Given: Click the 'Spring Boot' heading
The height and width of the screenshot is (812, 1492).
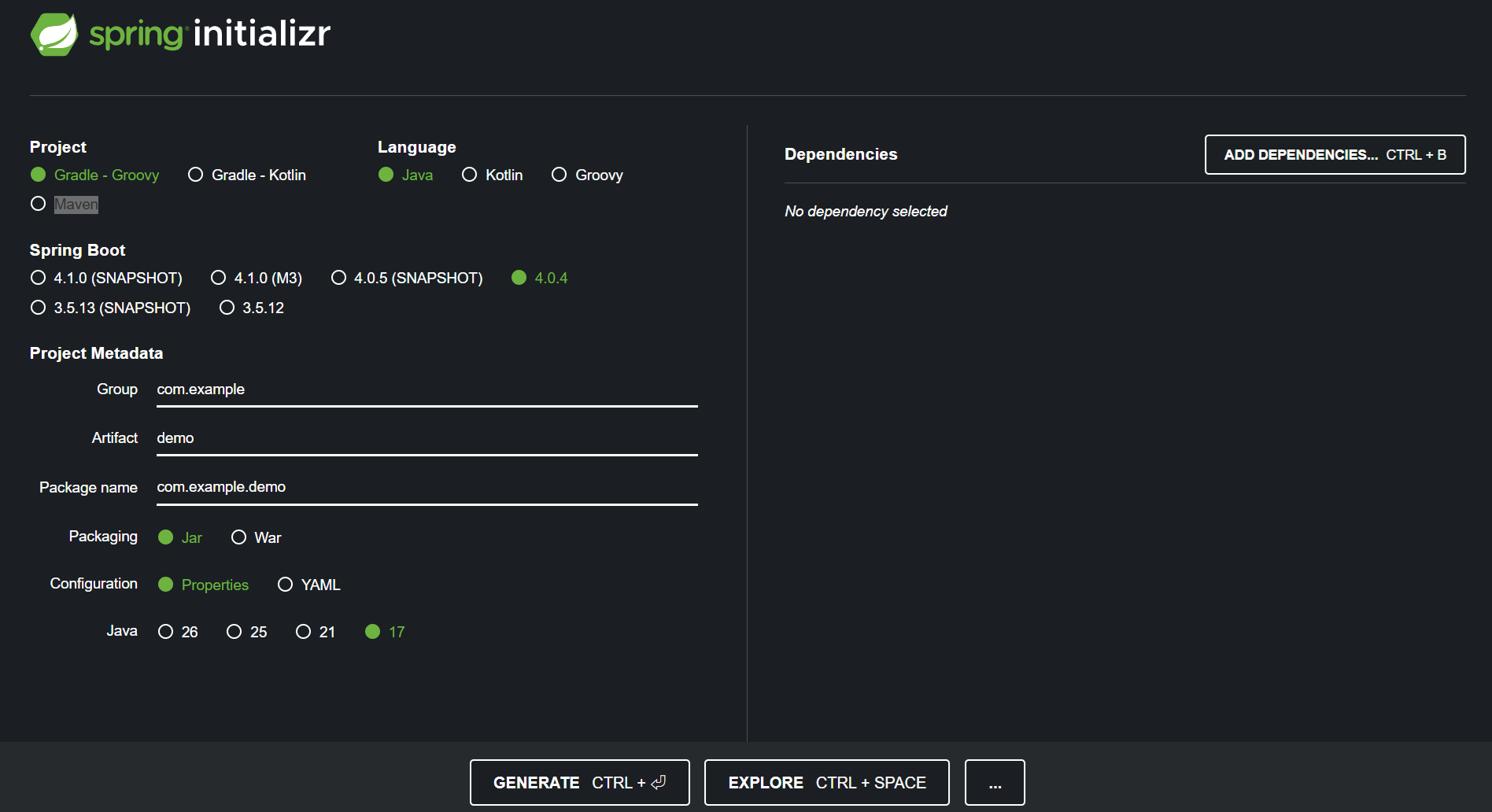Looking at the screenshot, I should (x=77, y=250).
